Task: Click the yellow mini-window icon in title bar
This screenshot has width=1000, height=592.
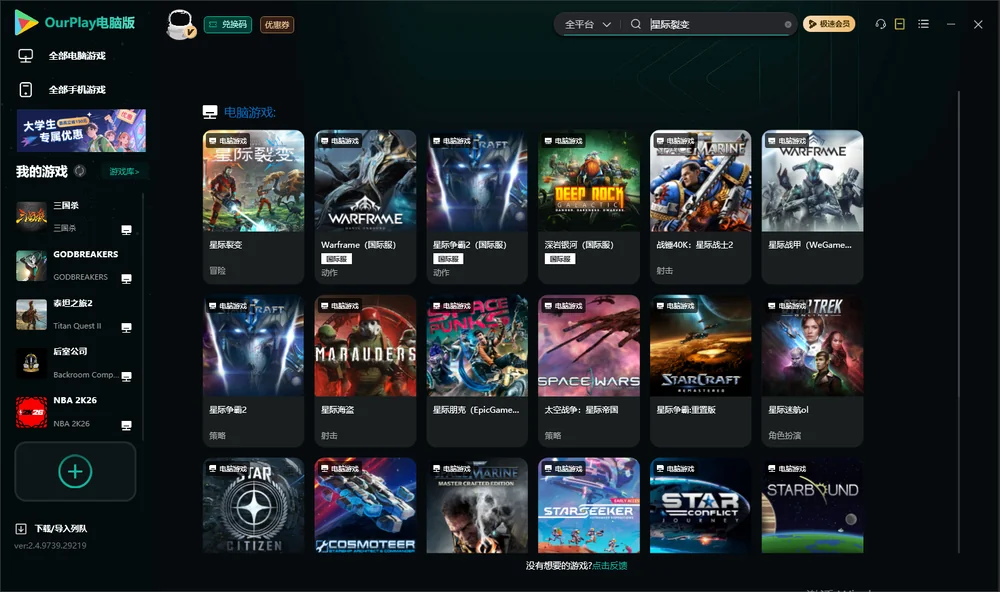Action: pyautogui.click(x=900, y=24)
